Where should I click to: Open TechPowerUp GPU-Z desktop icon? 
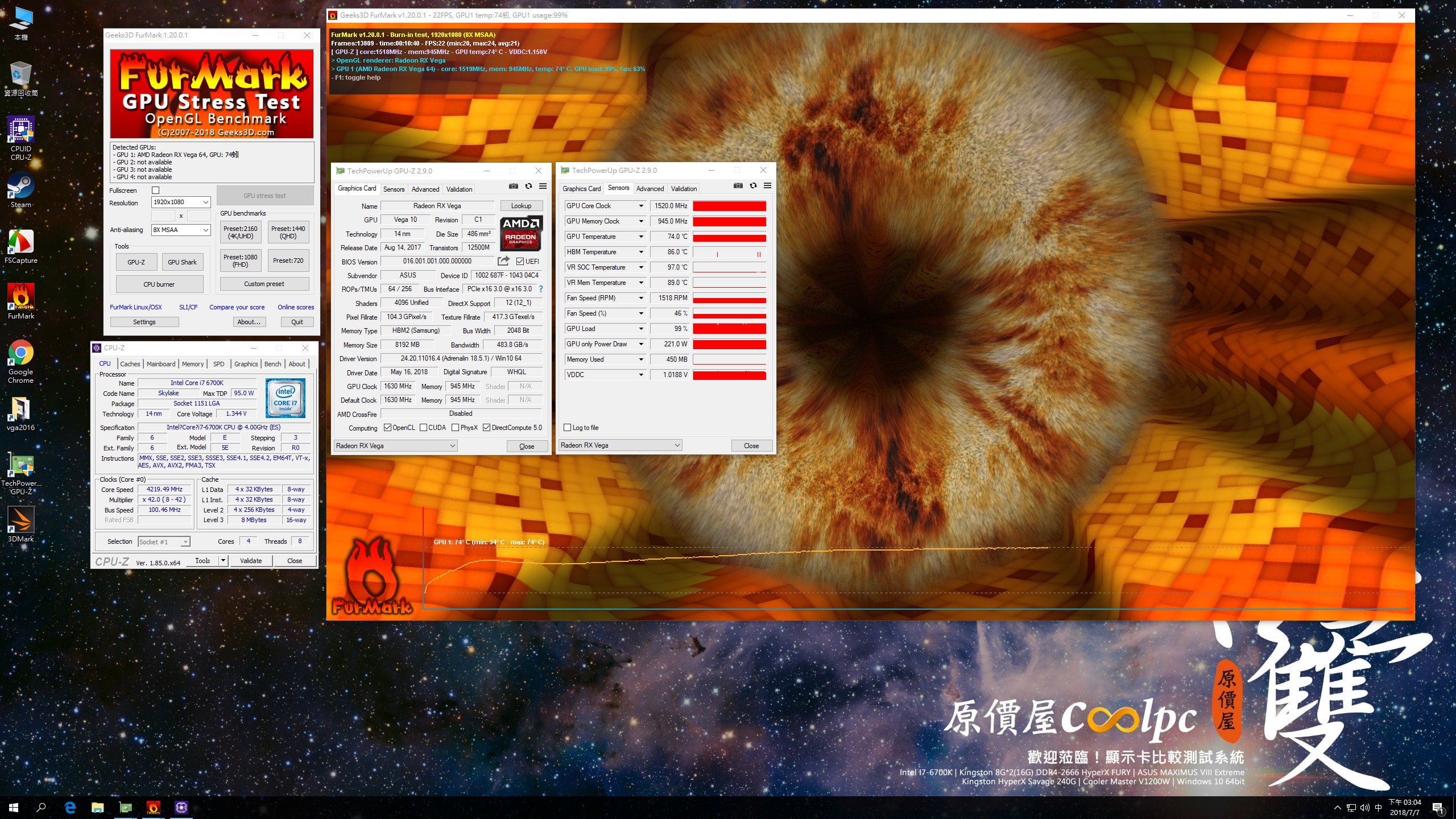tap(21, 473)
